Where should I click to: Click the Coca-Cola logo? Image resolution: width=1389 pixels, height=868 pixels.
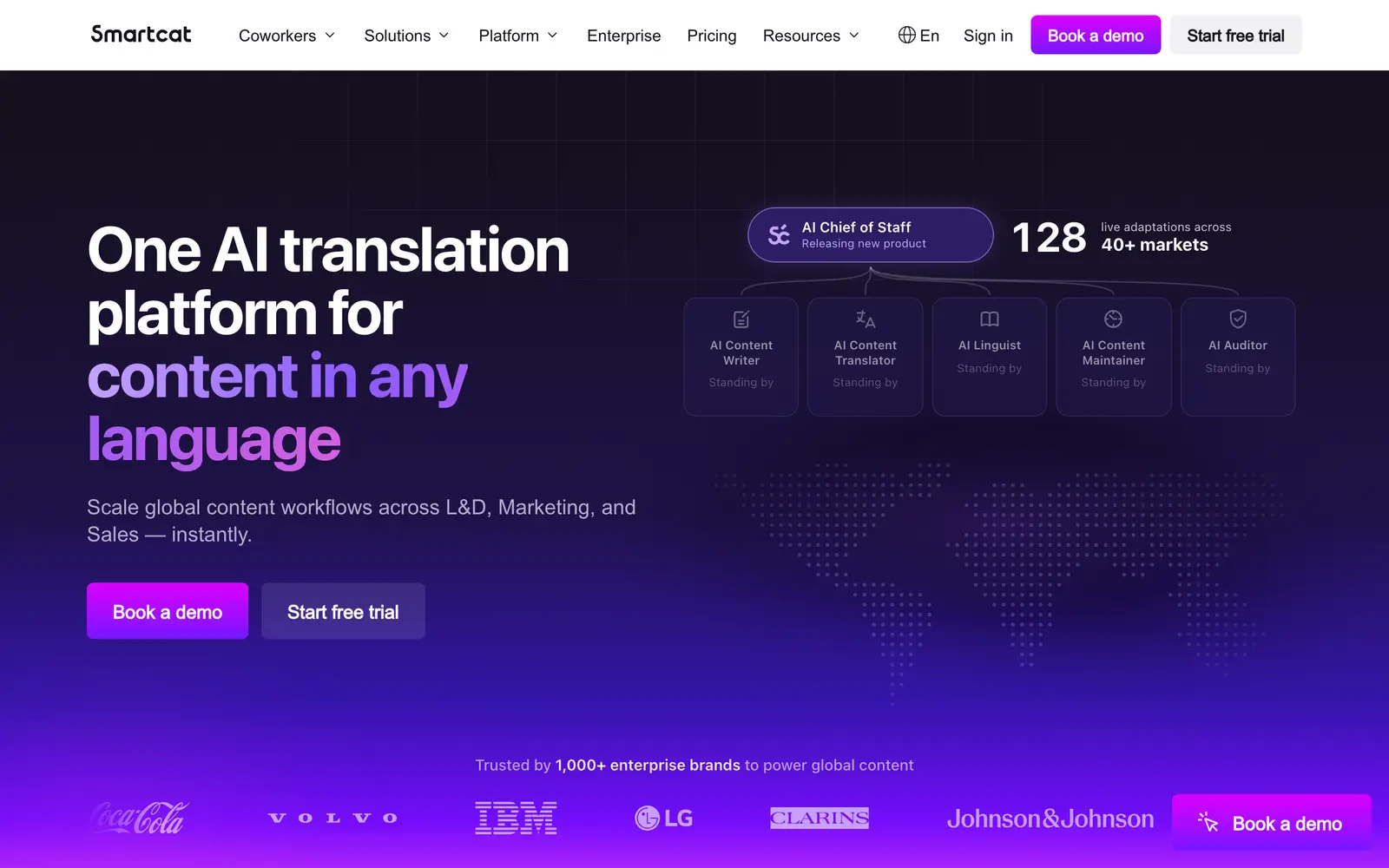(x=139, y=818)
